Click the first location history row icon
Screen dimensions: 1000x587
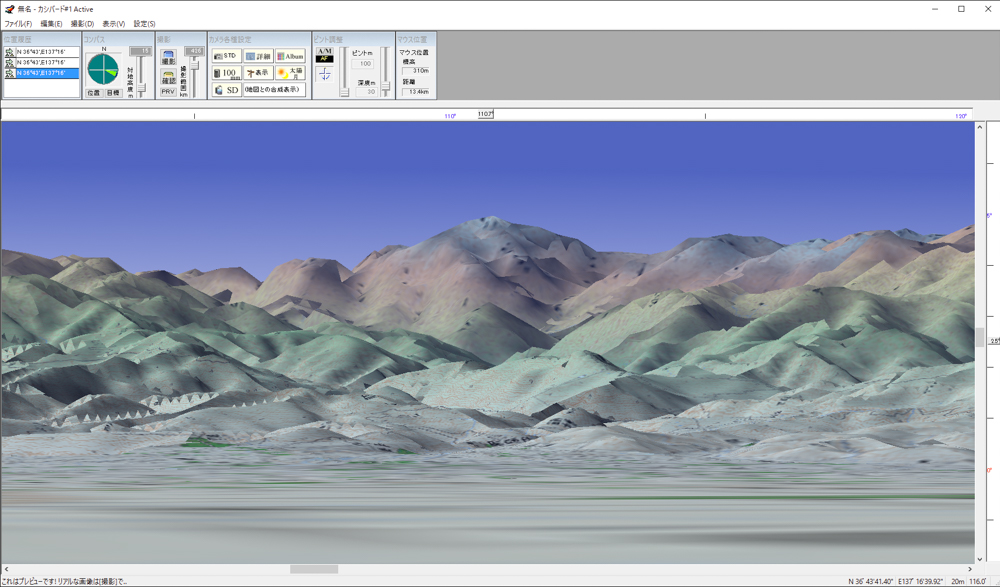10,52
